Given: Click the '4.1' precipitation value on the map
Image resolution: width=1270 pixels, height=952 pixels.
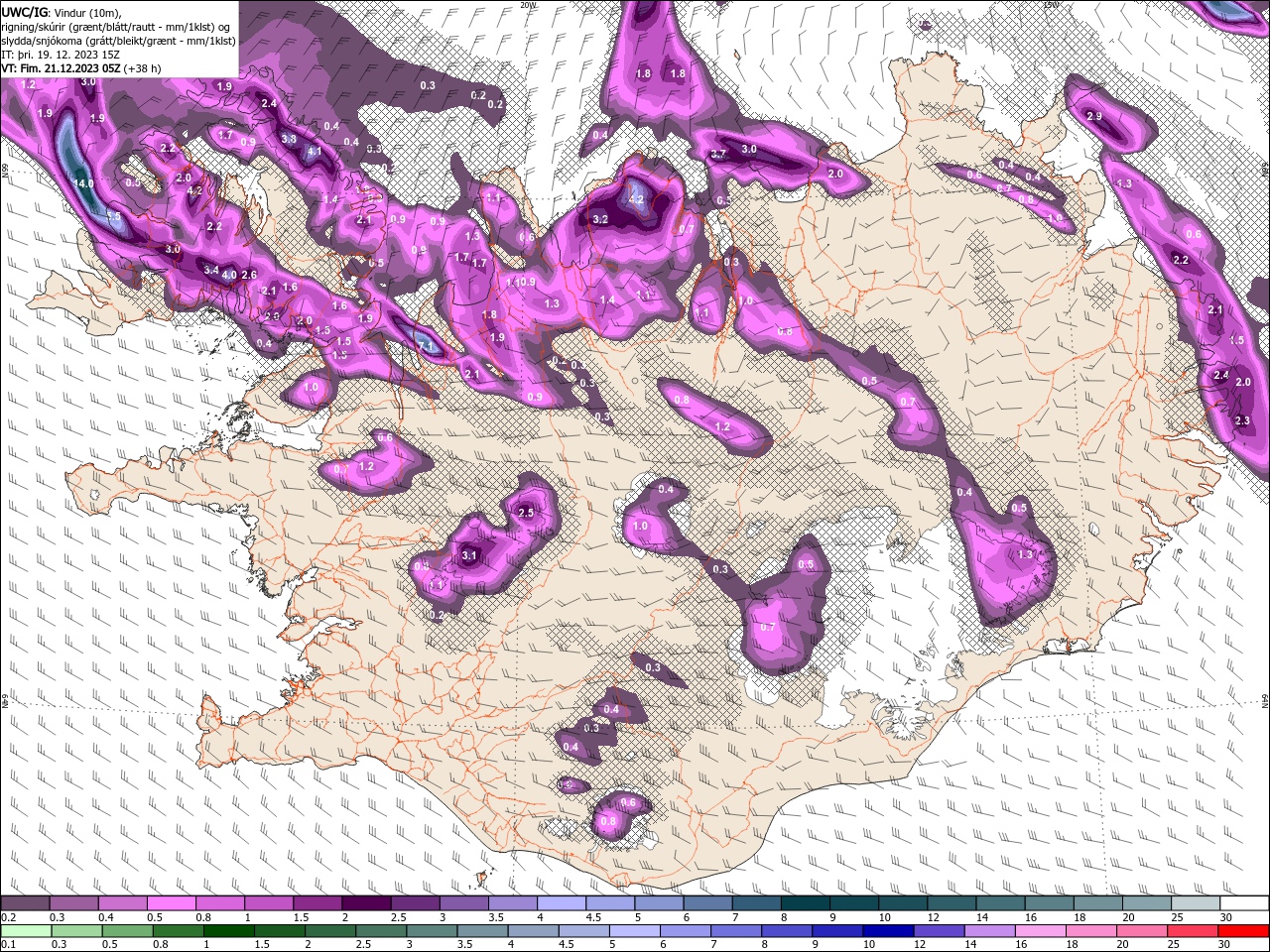Looking at the screenshot, I should [315, 153].
